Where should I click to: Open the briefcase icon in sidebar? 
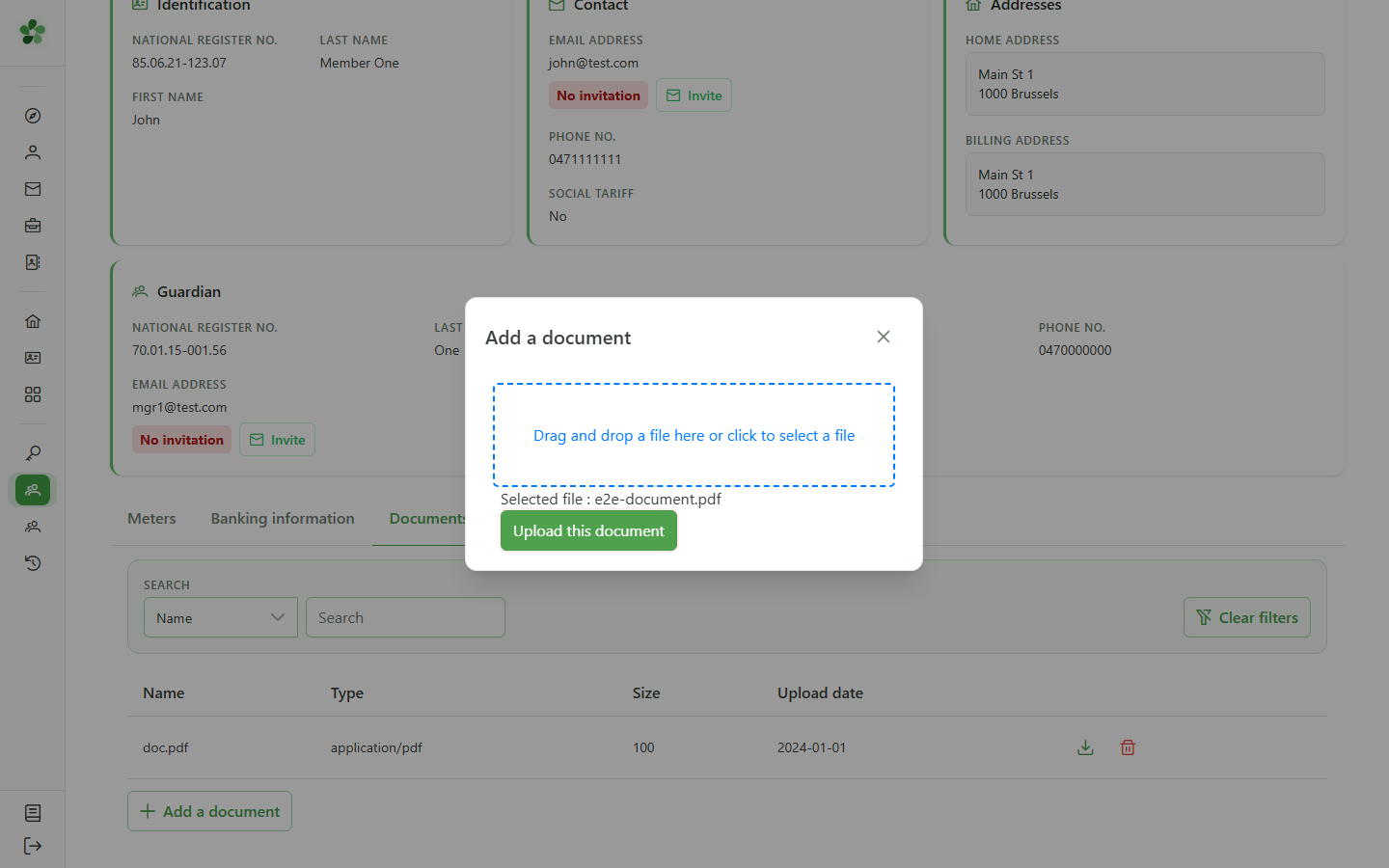coord(33,226)
